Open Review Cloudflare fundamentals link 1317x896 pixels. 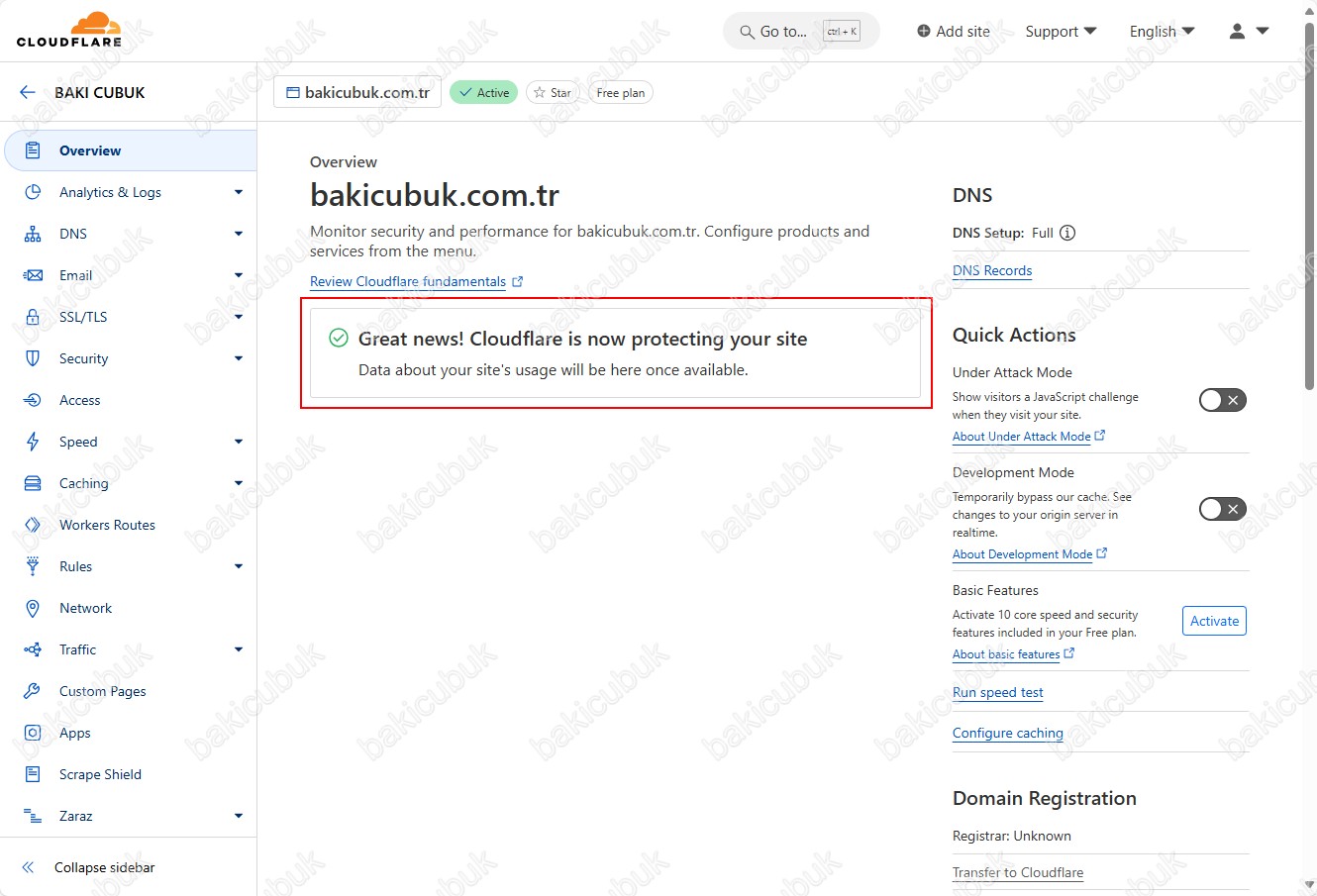[408, 281]
